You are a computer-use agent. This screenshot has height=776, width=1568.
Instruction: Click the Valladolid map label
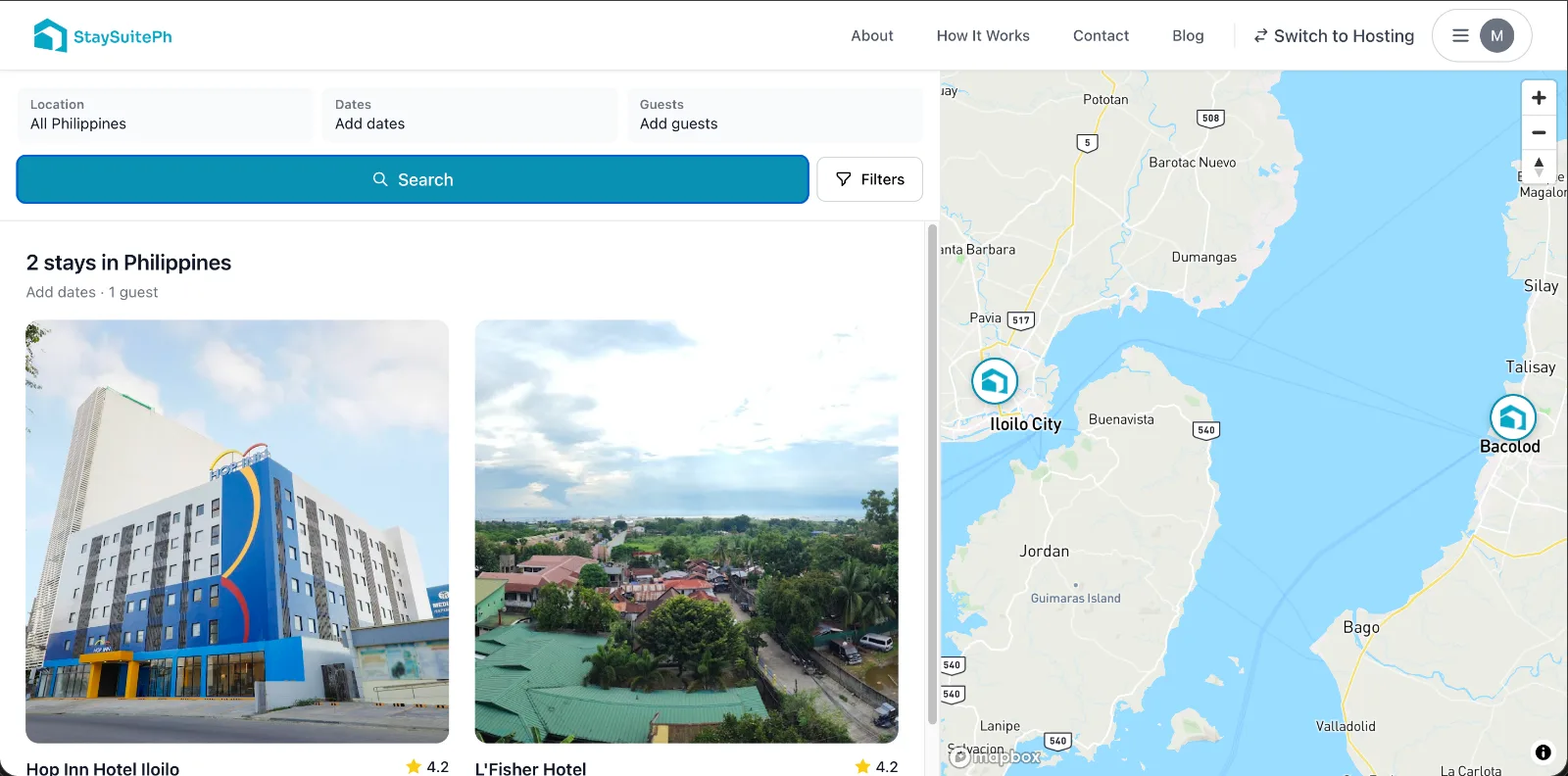tap(1346, 726)
